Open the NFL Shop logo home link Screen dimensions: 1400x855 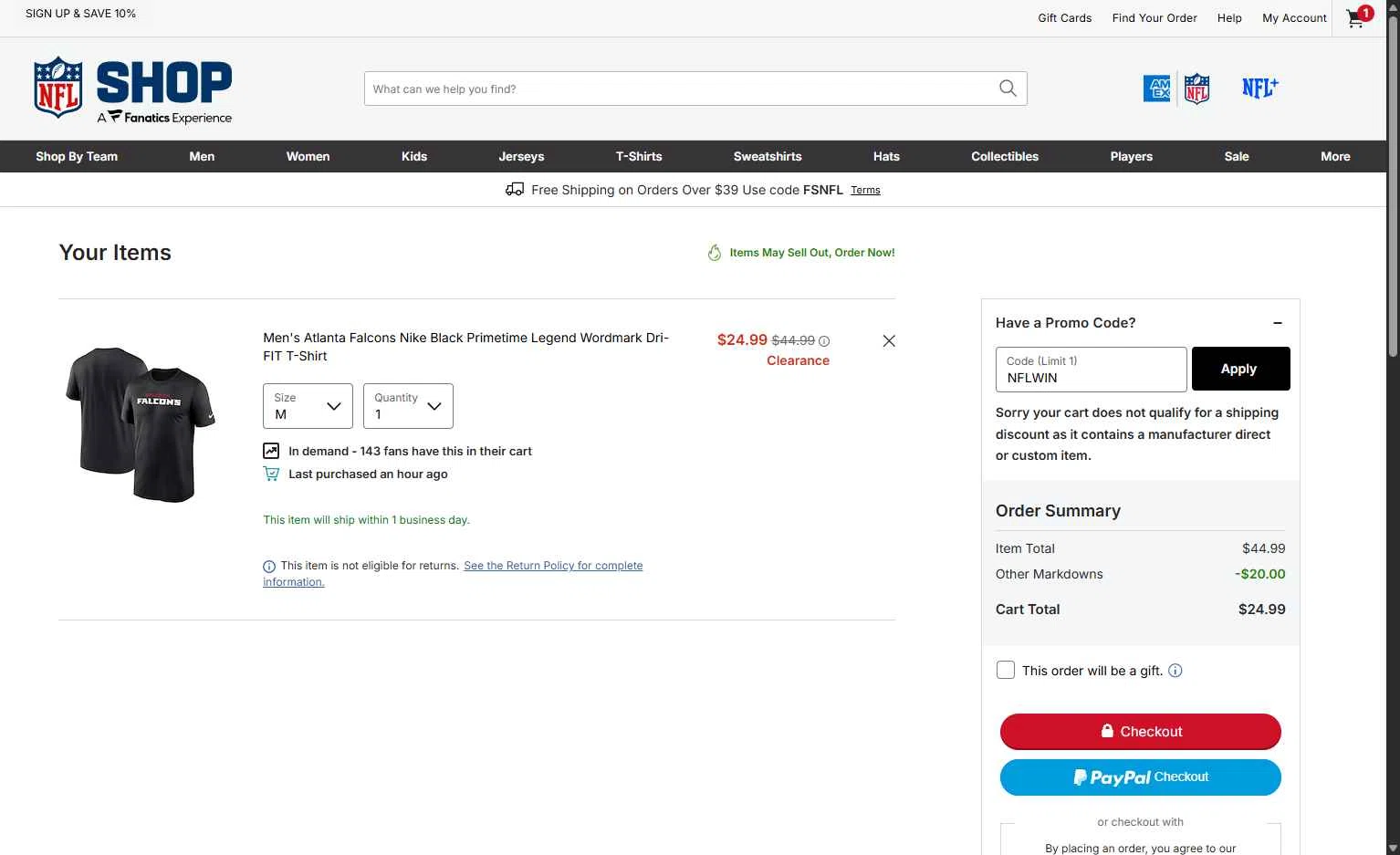[132, 89]
